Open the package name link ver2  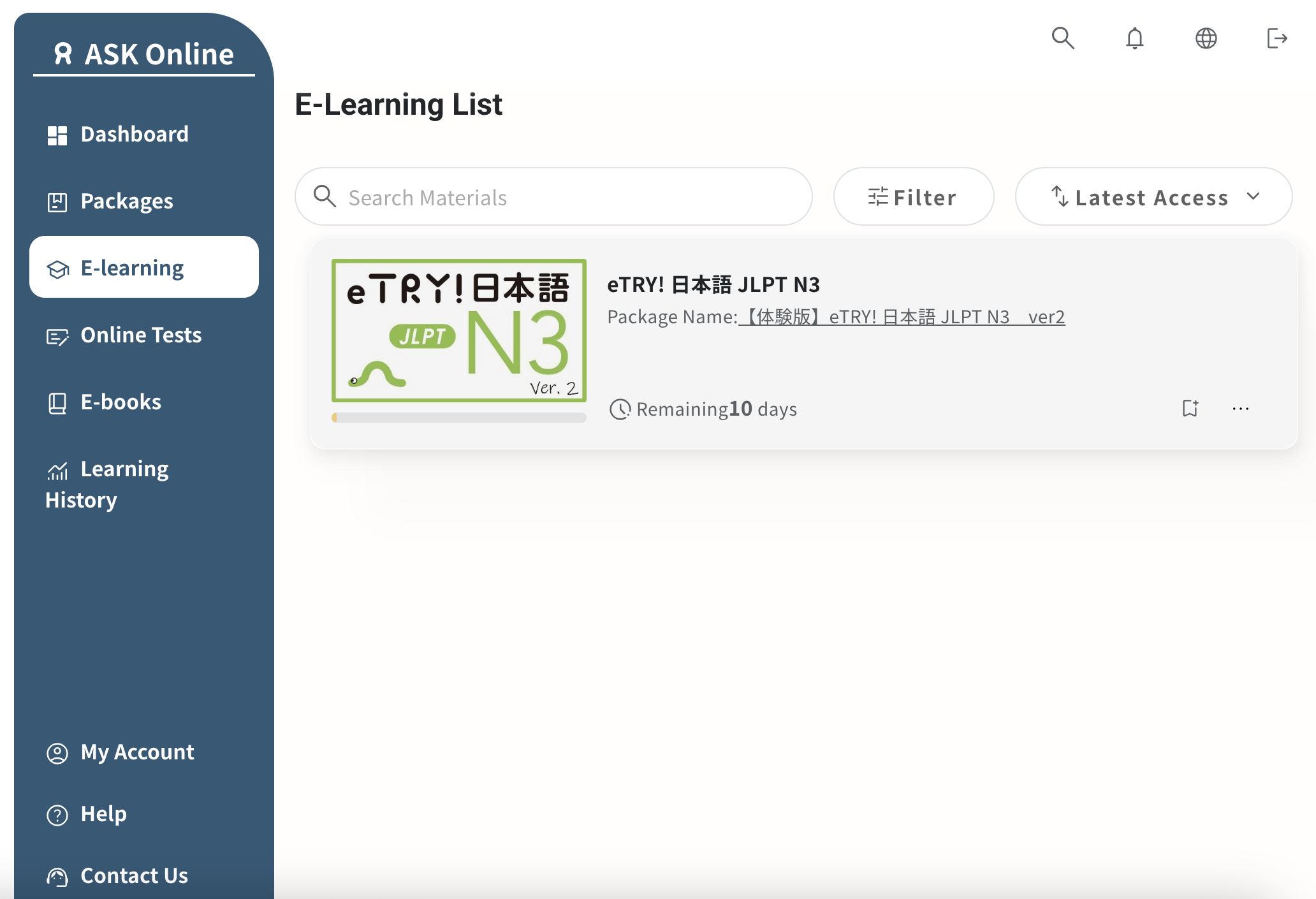(x=902, y=317)
